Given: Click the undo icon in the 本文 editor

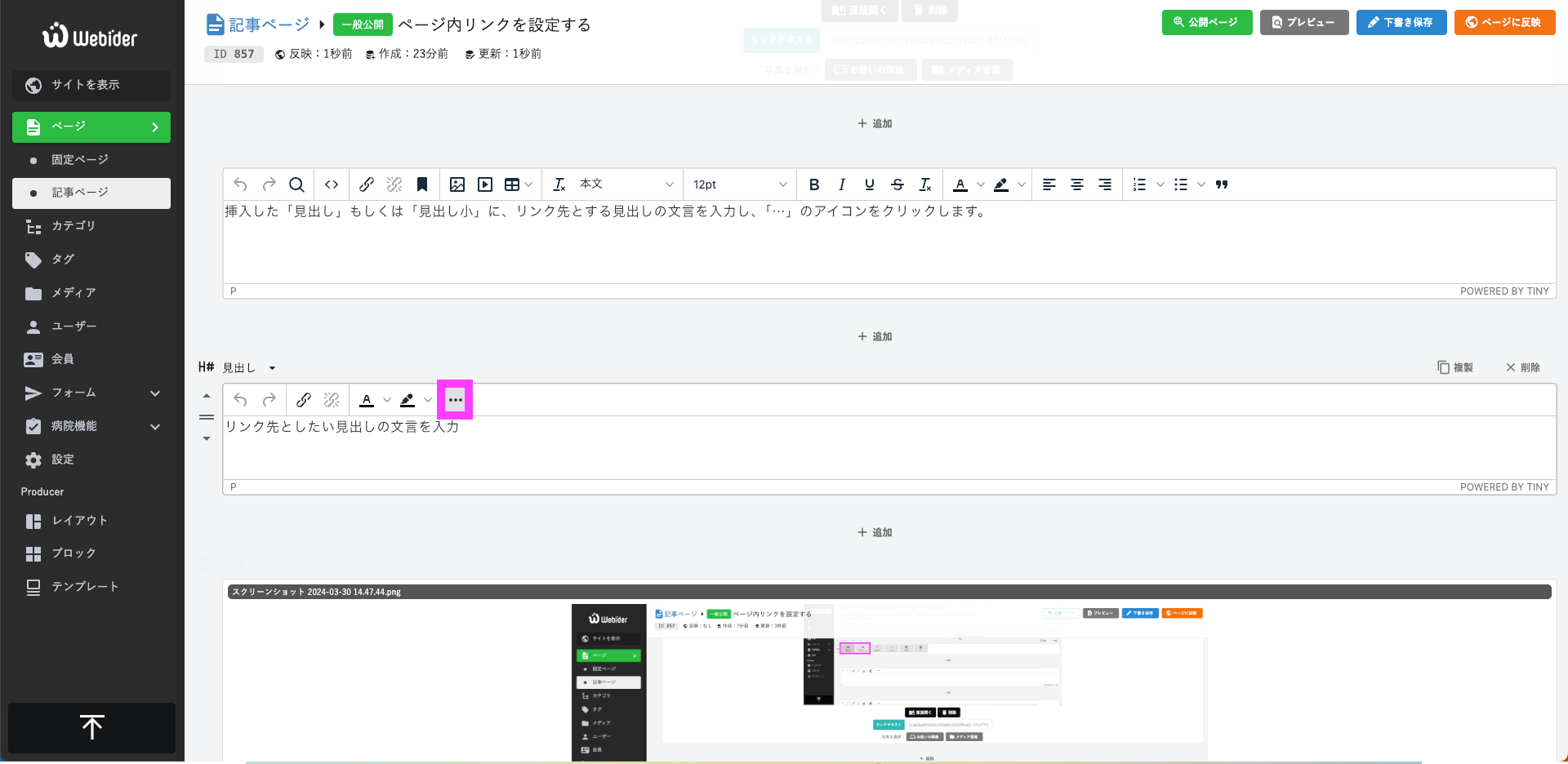Looking at the screenshot, I should pyautogui.click(x=240, y=184).
